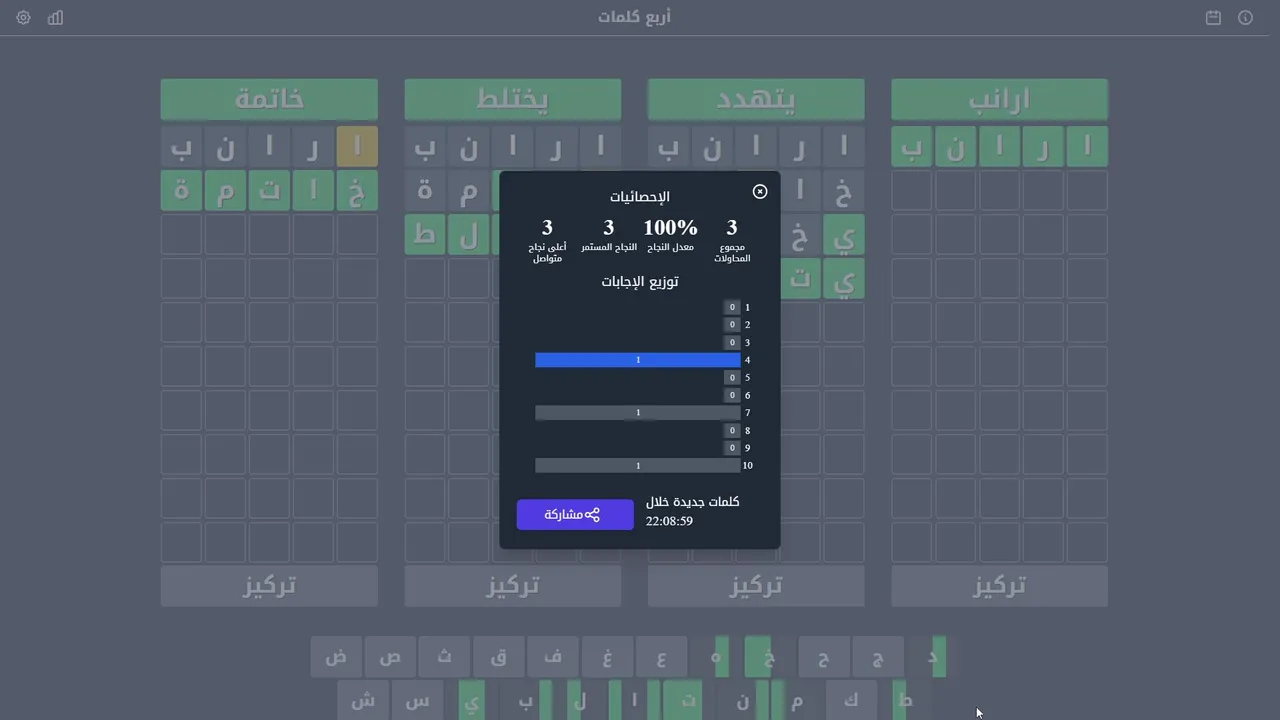Click the solved word header خاتمة
This screenshot has height=720, width=1280.
[269, 99]
